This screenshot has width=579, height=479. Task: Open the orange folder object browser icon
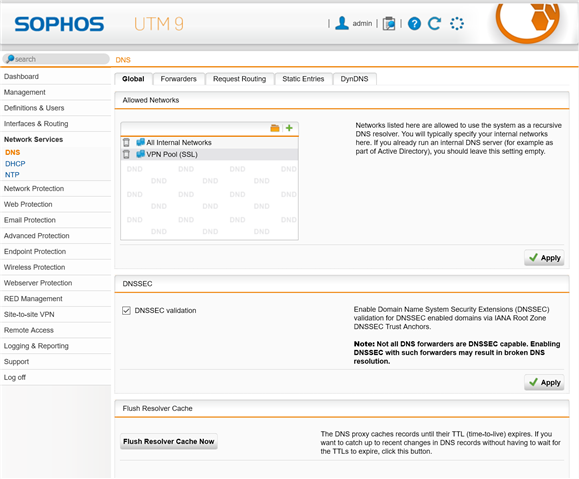(x=275, y=128)
